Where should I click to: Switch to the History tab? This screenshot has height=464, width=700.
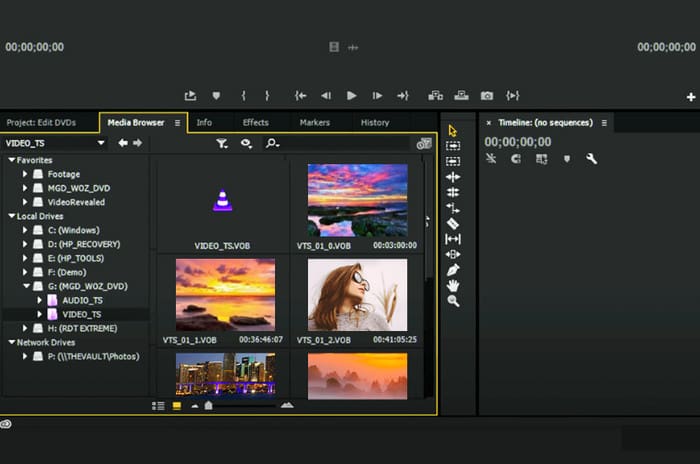click(x=375, y=122)
